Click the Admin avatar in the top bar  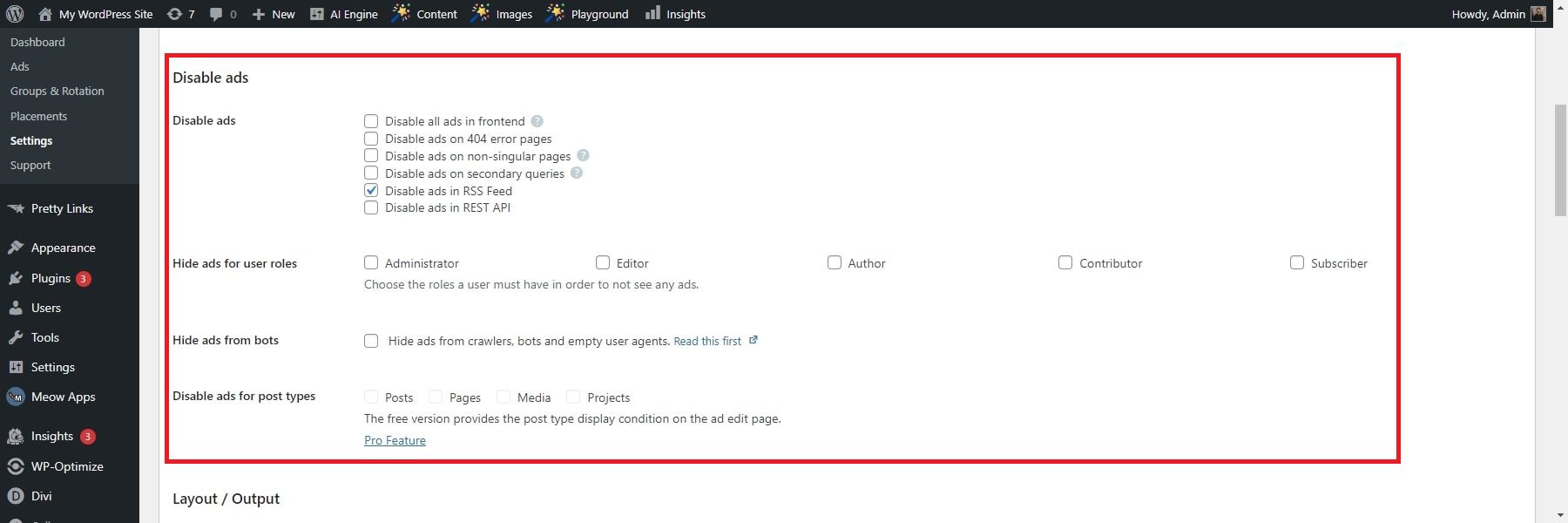[1538, 14]
